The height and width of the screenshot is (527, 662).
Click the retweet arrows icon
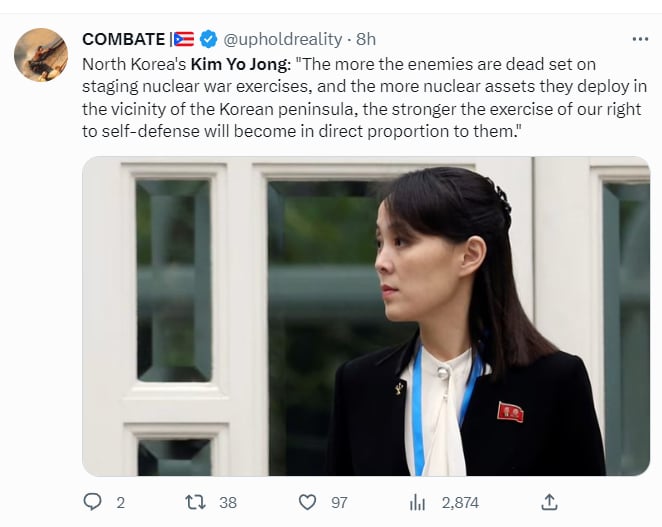[195, 502]
